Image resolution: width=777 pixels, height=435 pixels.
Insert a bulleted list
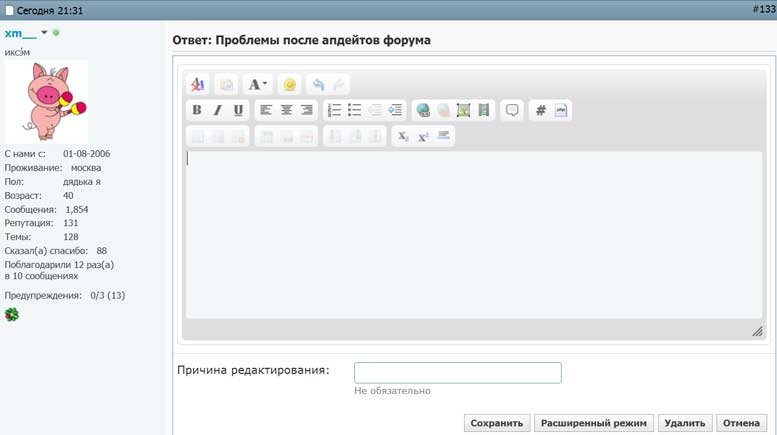[354, 110]
